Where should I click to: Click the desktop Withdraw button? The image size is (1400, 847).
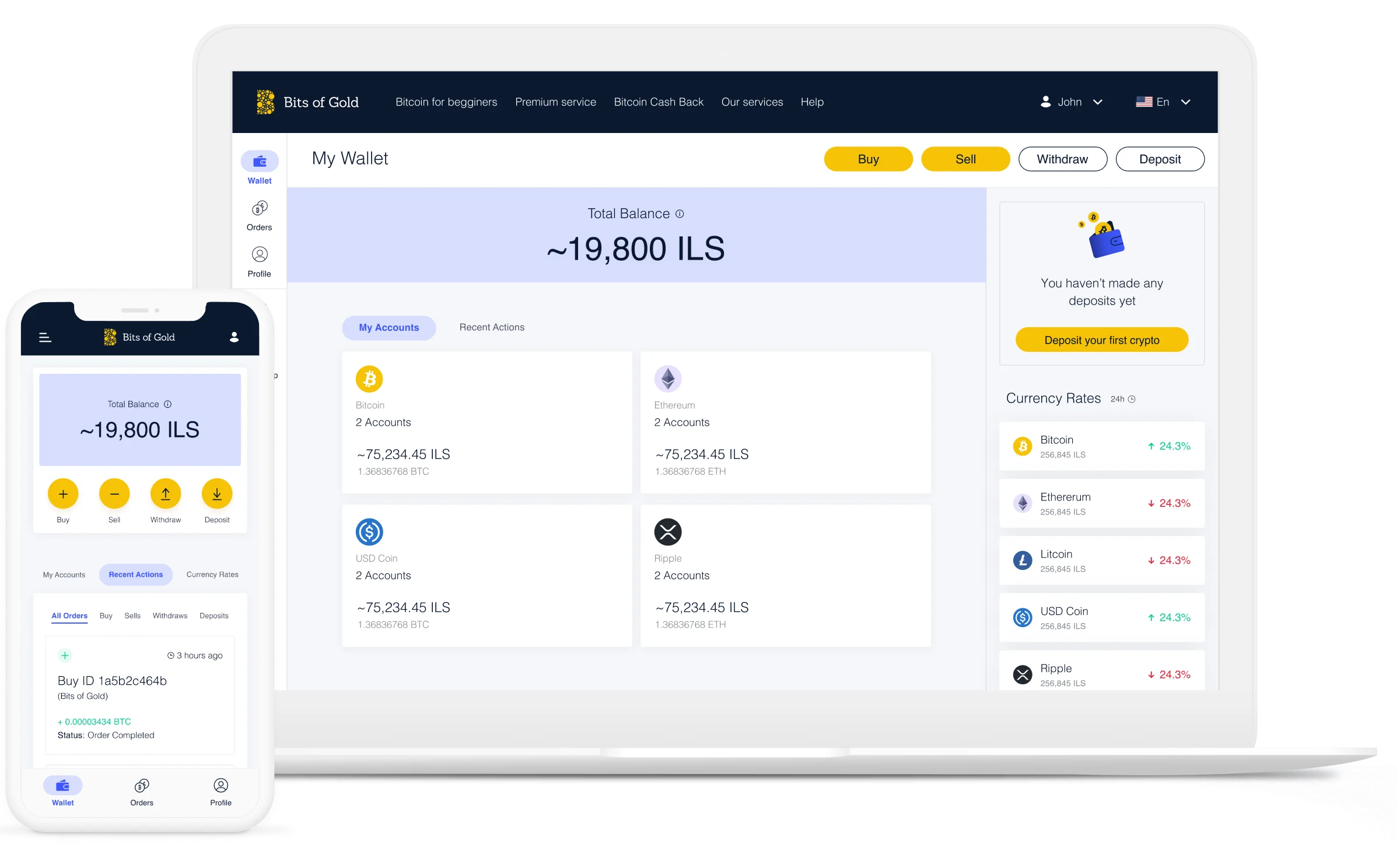1062,159
